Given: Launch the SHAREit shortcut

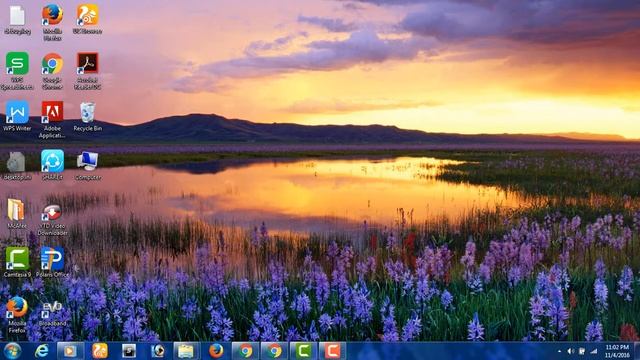Looking at the screenshot, I should (52, 164).
